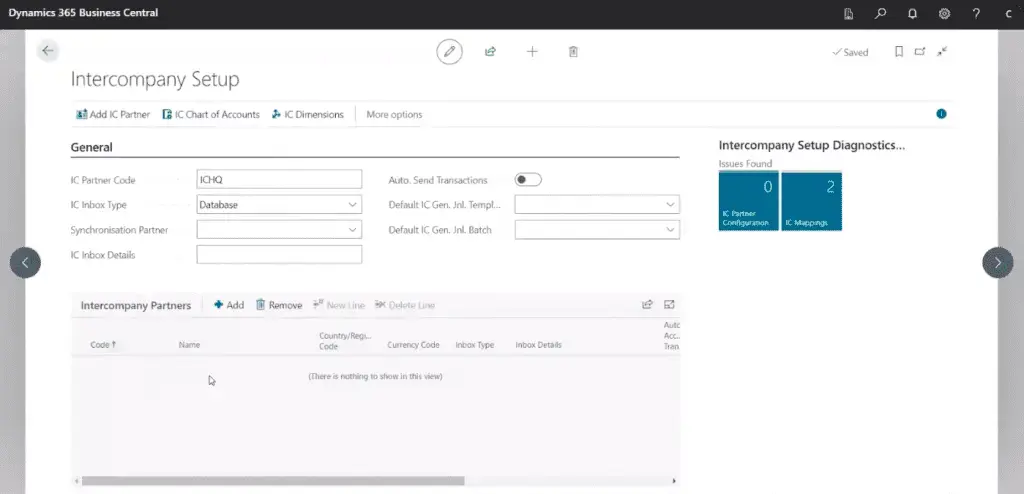Viewport: 1024px width, 494px height.
Task: Open the settings gear icon
Action: (x=944, y=14)
